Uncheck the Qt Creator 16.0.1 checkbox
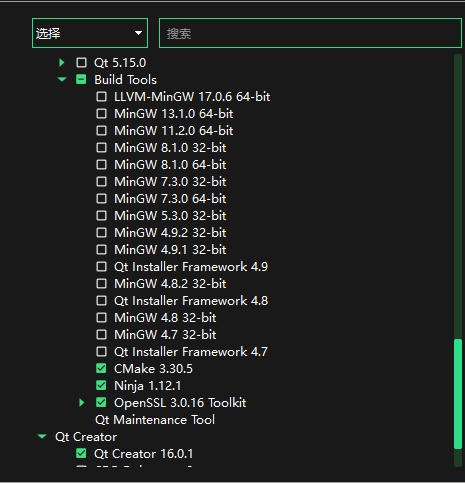Screen dimensions: 465x483 [81, 453]
